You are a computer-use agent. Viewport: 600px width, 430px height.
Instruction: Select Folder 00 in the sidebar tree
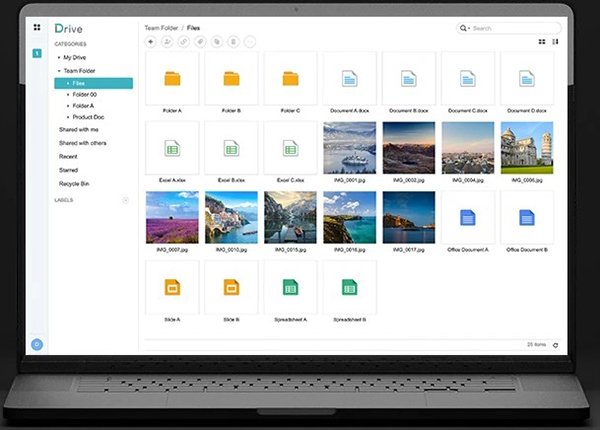coord(85,94)
